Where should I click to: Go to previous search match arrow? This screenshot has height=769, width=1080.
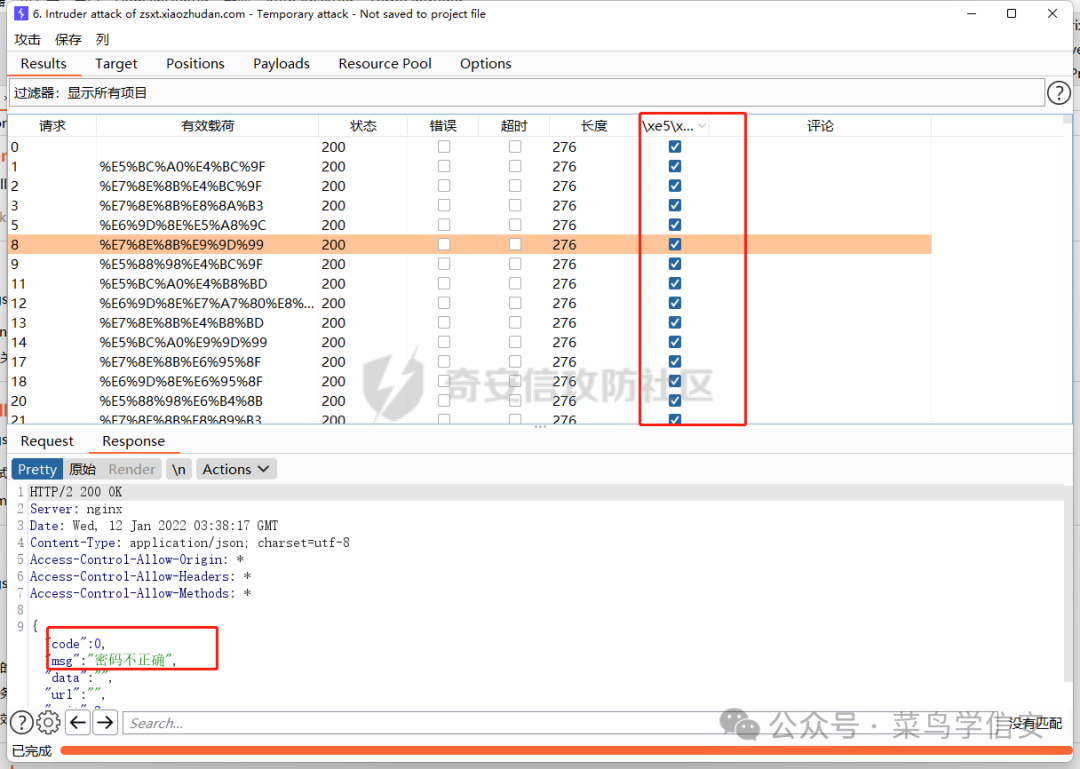pos(79,722)
